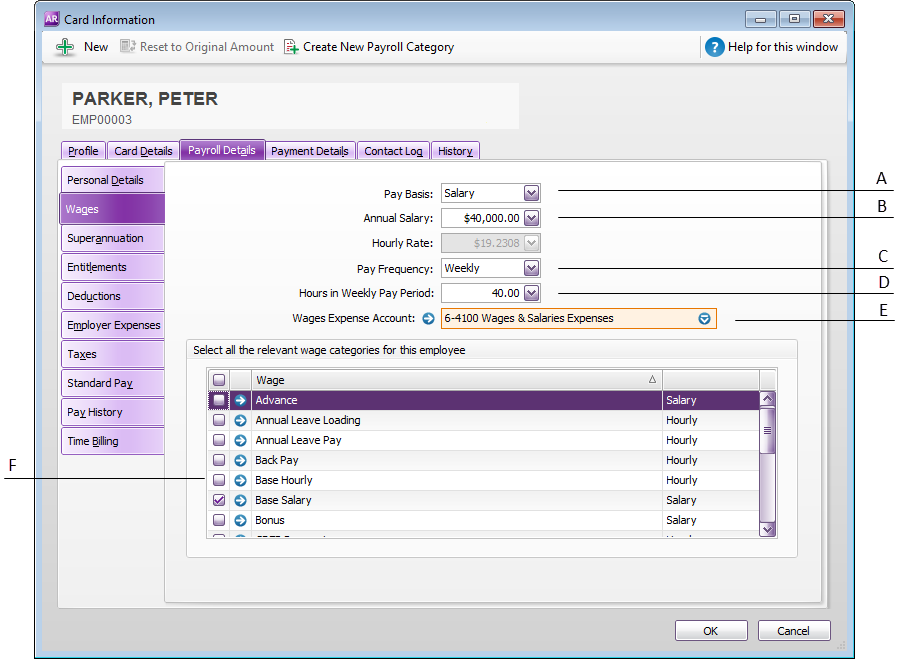This screenshot has height=659, width=906.
Task: Open the Annual Leave Pay detail arrow
Action: point(240,440)
